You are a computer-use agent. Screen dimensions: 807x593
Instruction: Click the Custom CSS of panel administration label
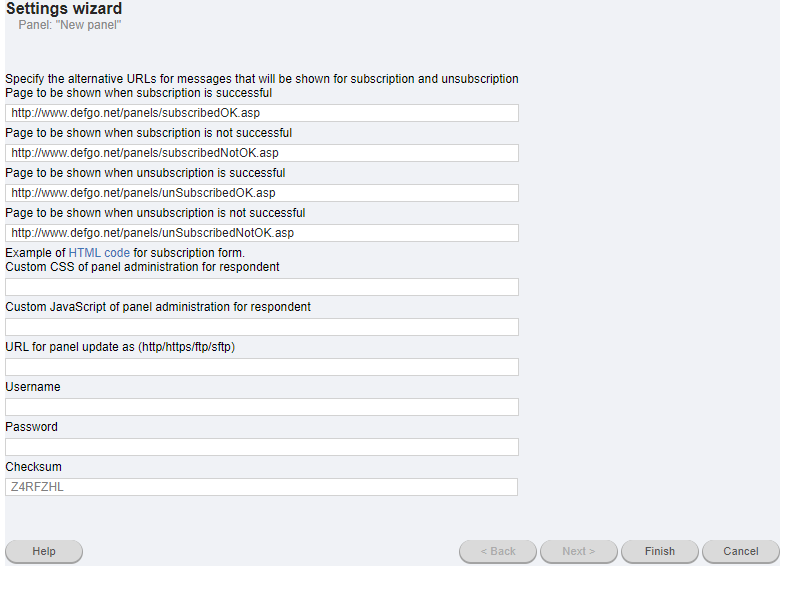[142, 267]
